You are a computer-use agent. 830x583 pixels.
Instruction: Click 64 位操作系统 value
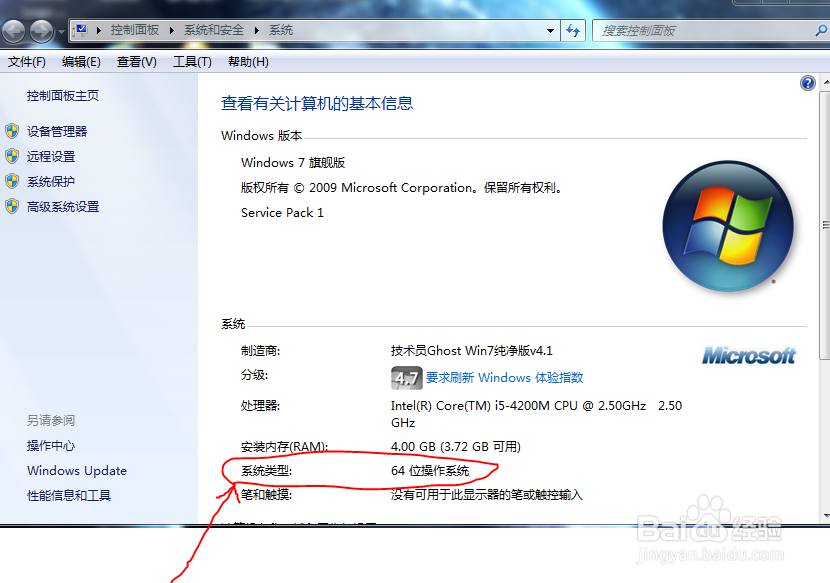[430, 471]
